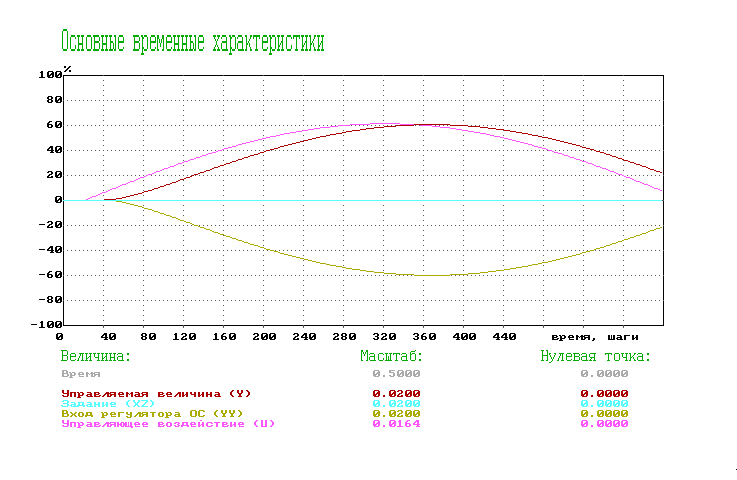737x480 pixels.
Task: Click the scale value 0.0164
Action: [x=396, y=424]
